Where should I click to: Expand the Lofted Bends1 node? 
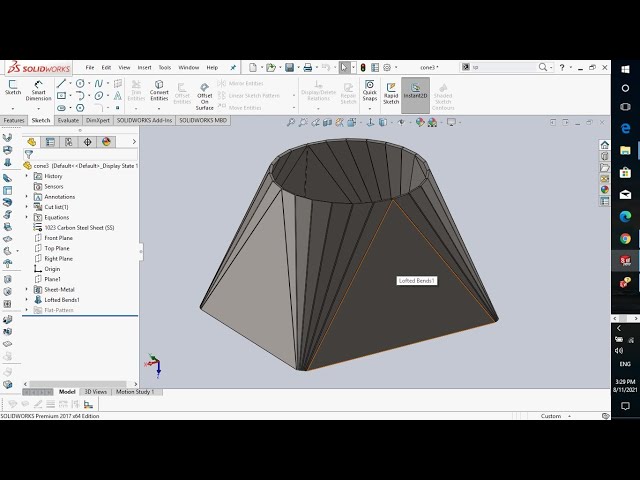pos(27,300)
